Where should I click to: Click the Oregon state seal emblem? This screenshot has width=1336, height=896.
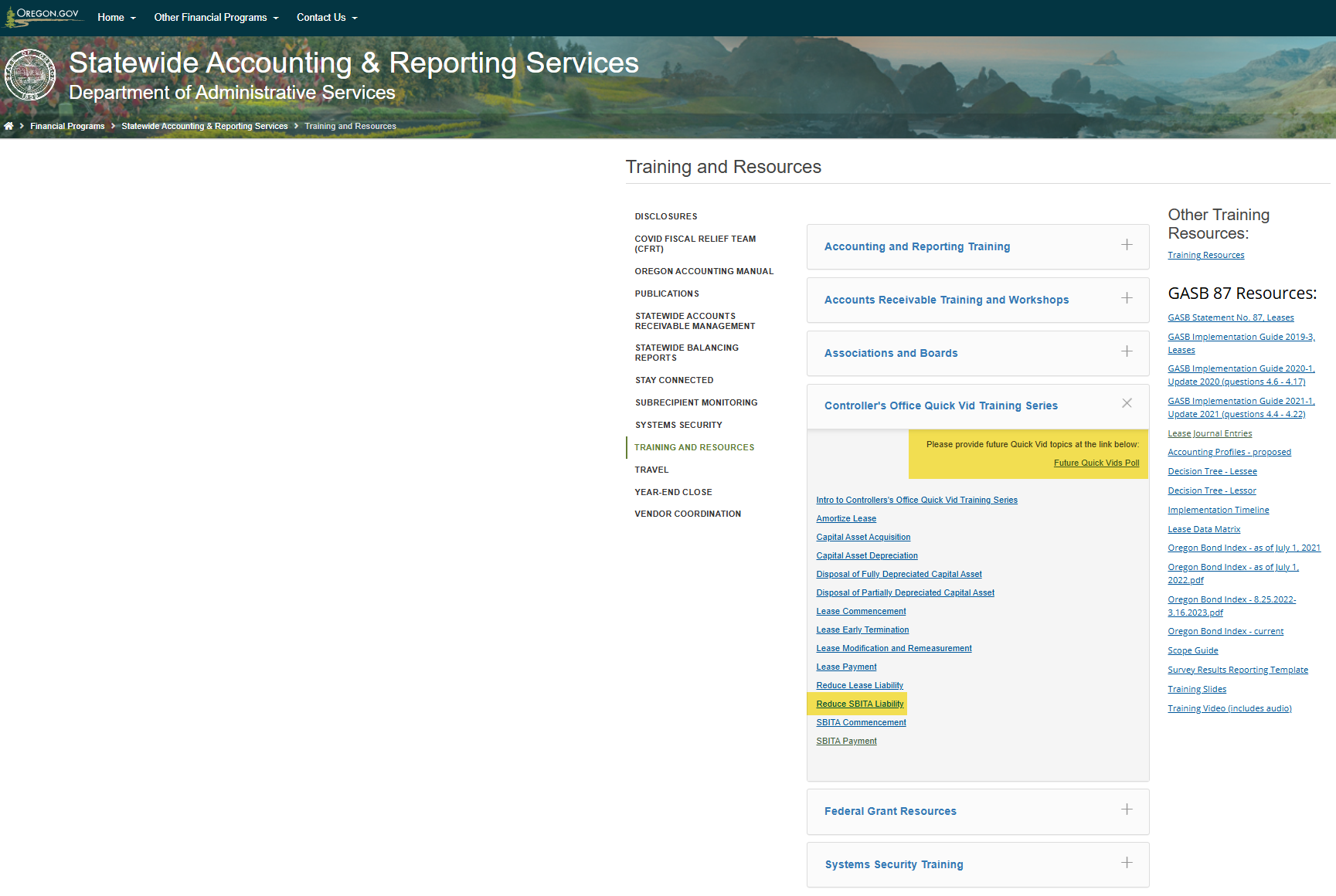(29, 75)
